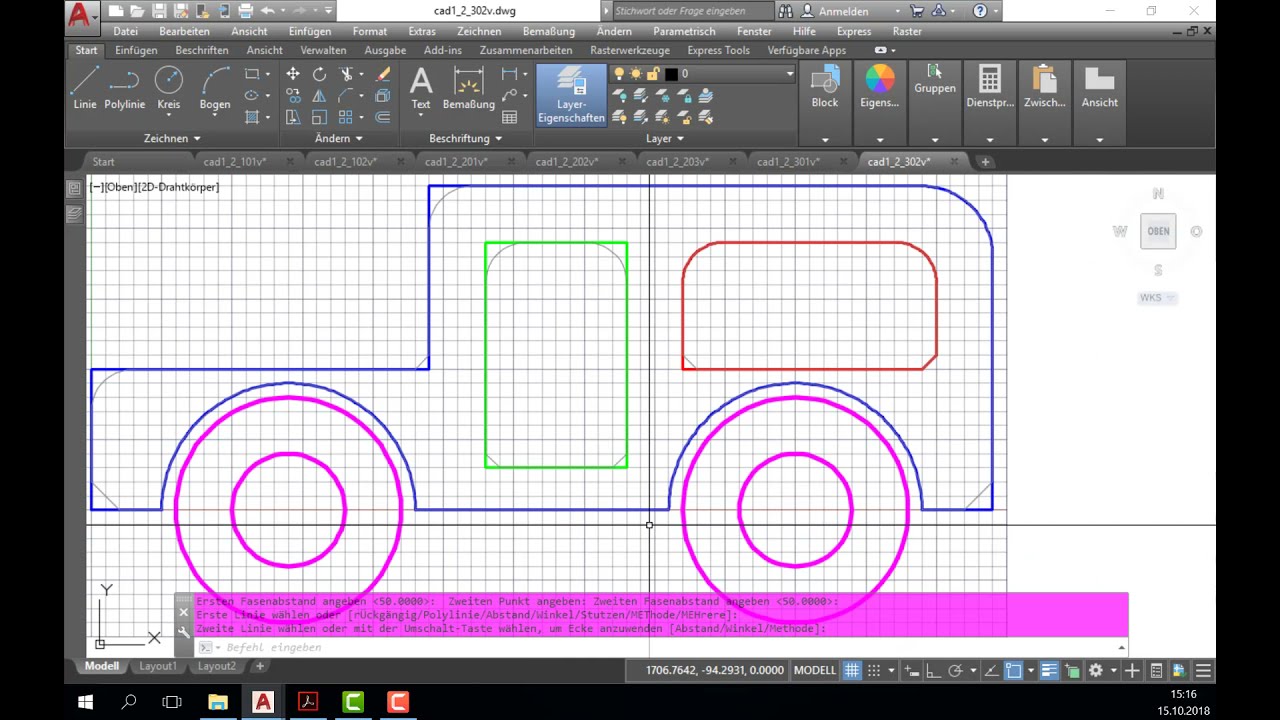Click the Copy tool icon
The width and height of the screenshot is (1280, 720).
point(293,96)
